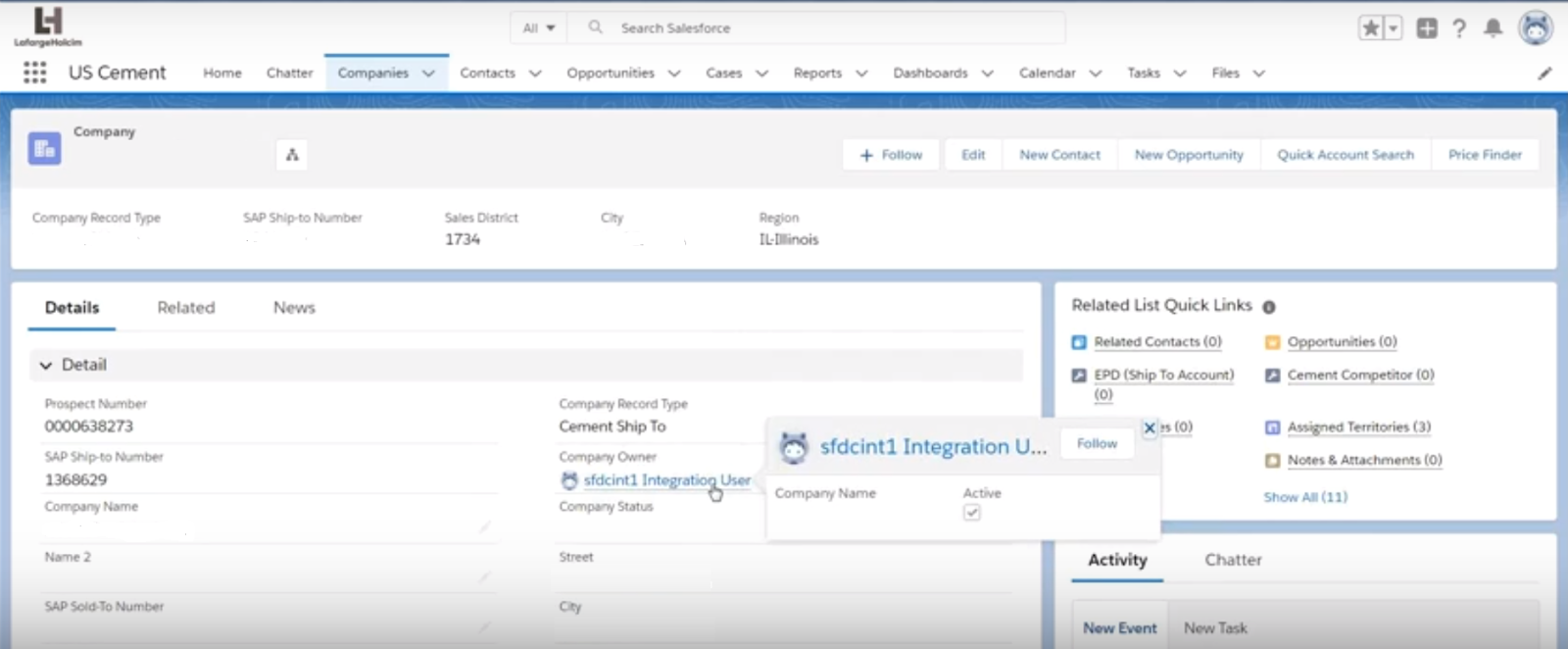Viewport: 1568px width, 649px height.
Task: Toggle the Active checkbox in the popup
Action: coord(971,513)
